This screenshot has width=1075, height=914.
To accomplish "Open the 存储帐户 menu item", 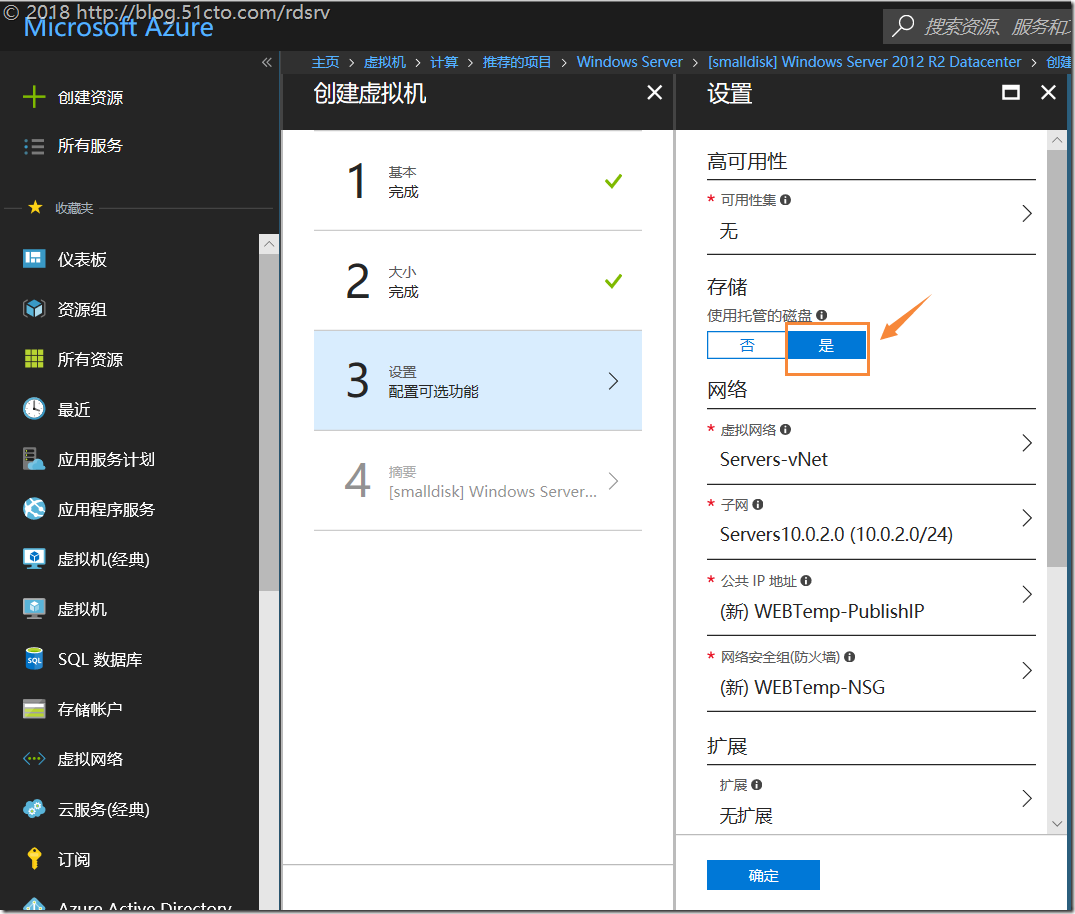I will point(130,709).
